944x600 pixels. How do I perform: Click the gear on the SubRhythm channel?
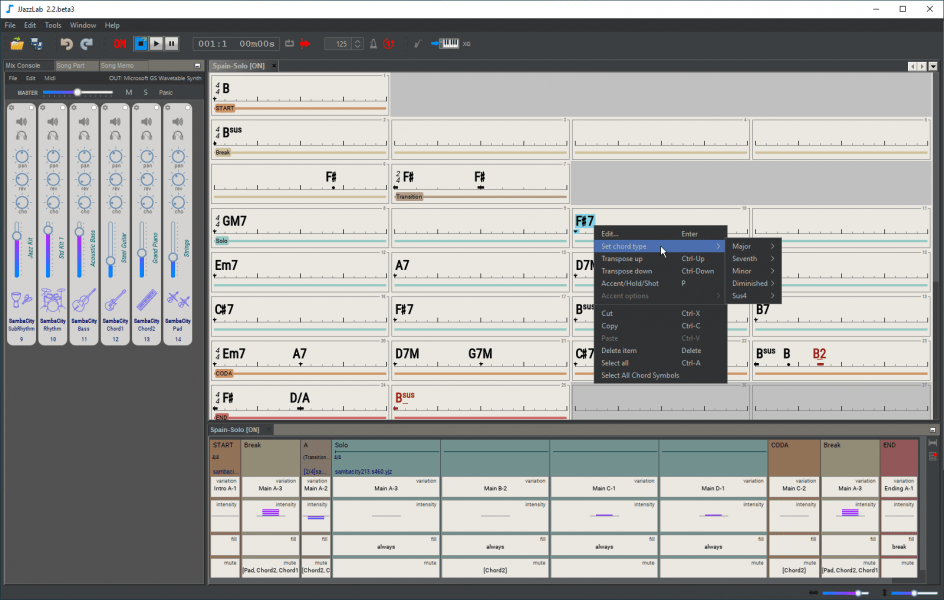11,108
